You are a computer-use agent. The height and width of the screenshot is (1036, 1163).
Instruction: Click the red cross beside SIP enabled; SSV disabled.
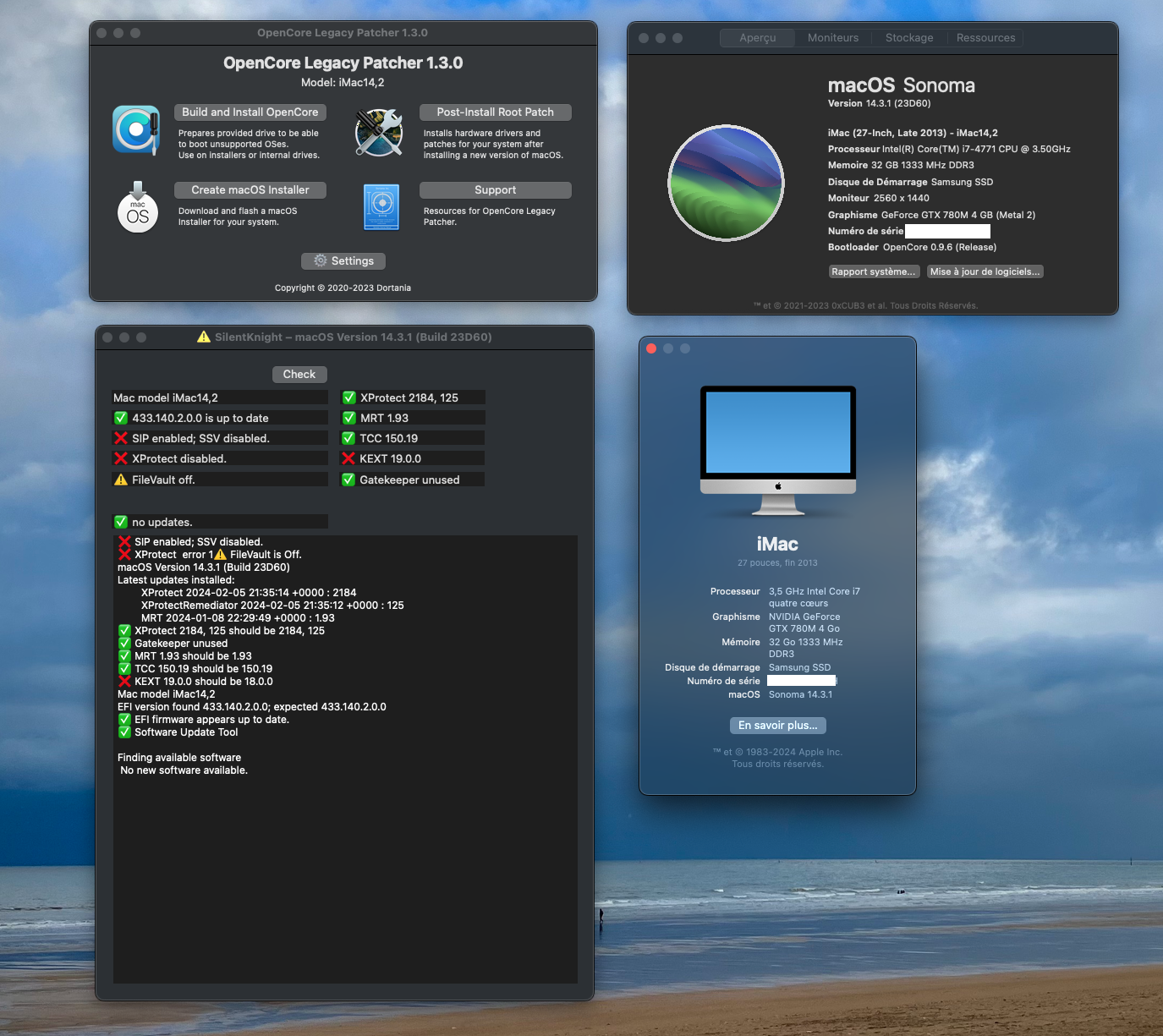(x=121, y=438)
